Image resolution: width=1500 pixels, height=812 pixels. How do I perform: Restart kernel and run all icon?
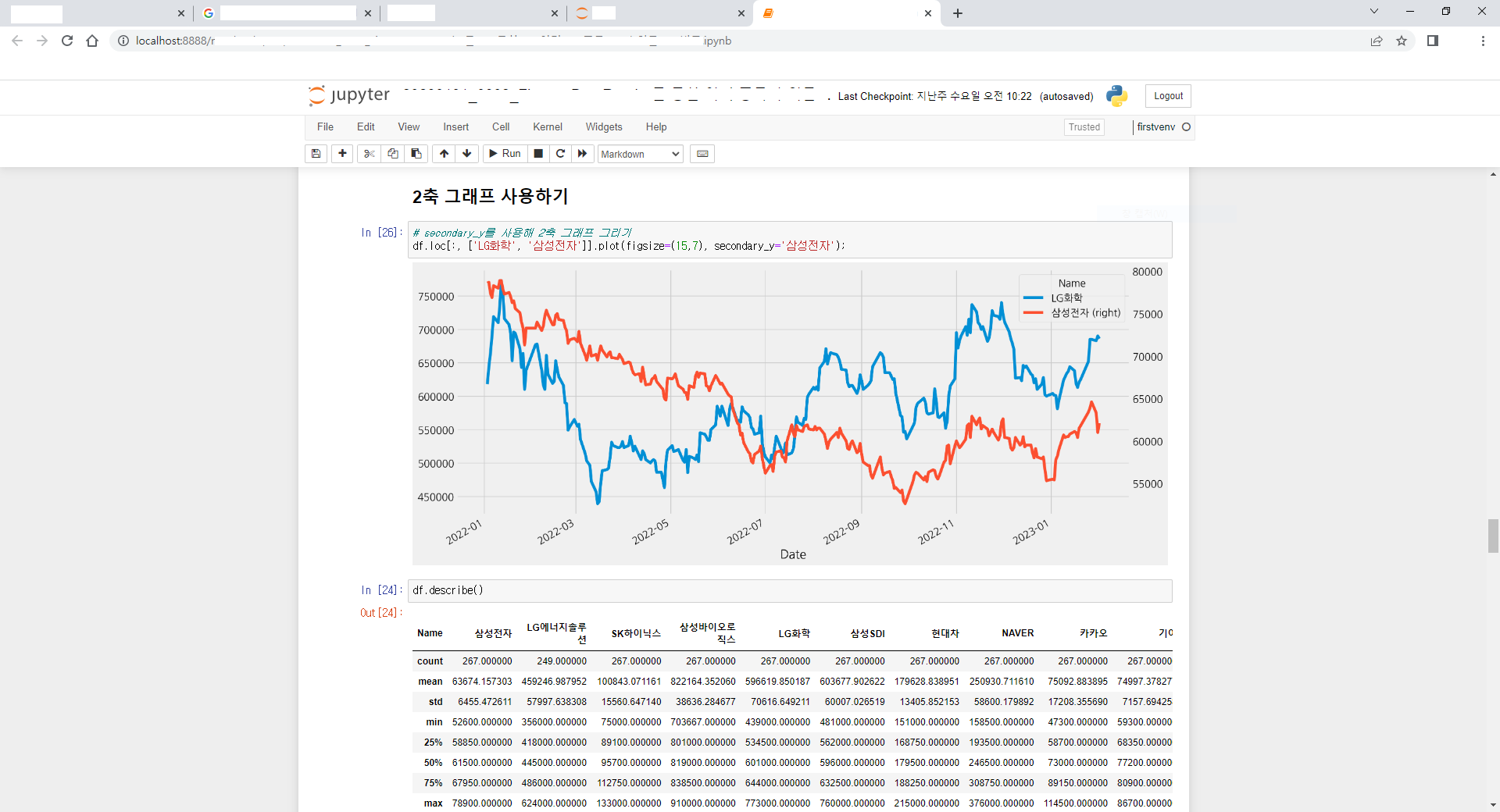pos(582,154)
